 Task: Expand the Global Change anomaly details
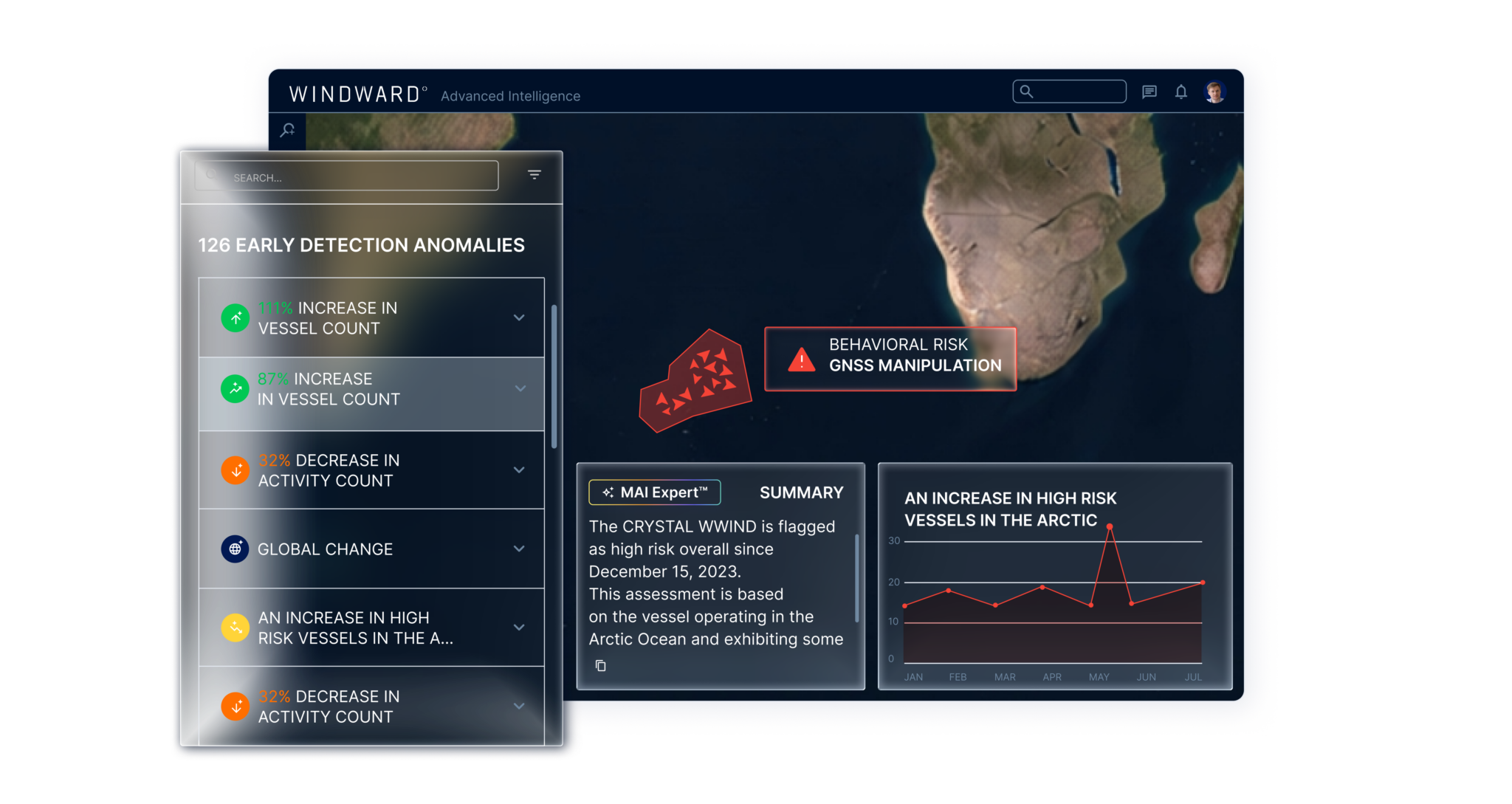tap(519, 549)
